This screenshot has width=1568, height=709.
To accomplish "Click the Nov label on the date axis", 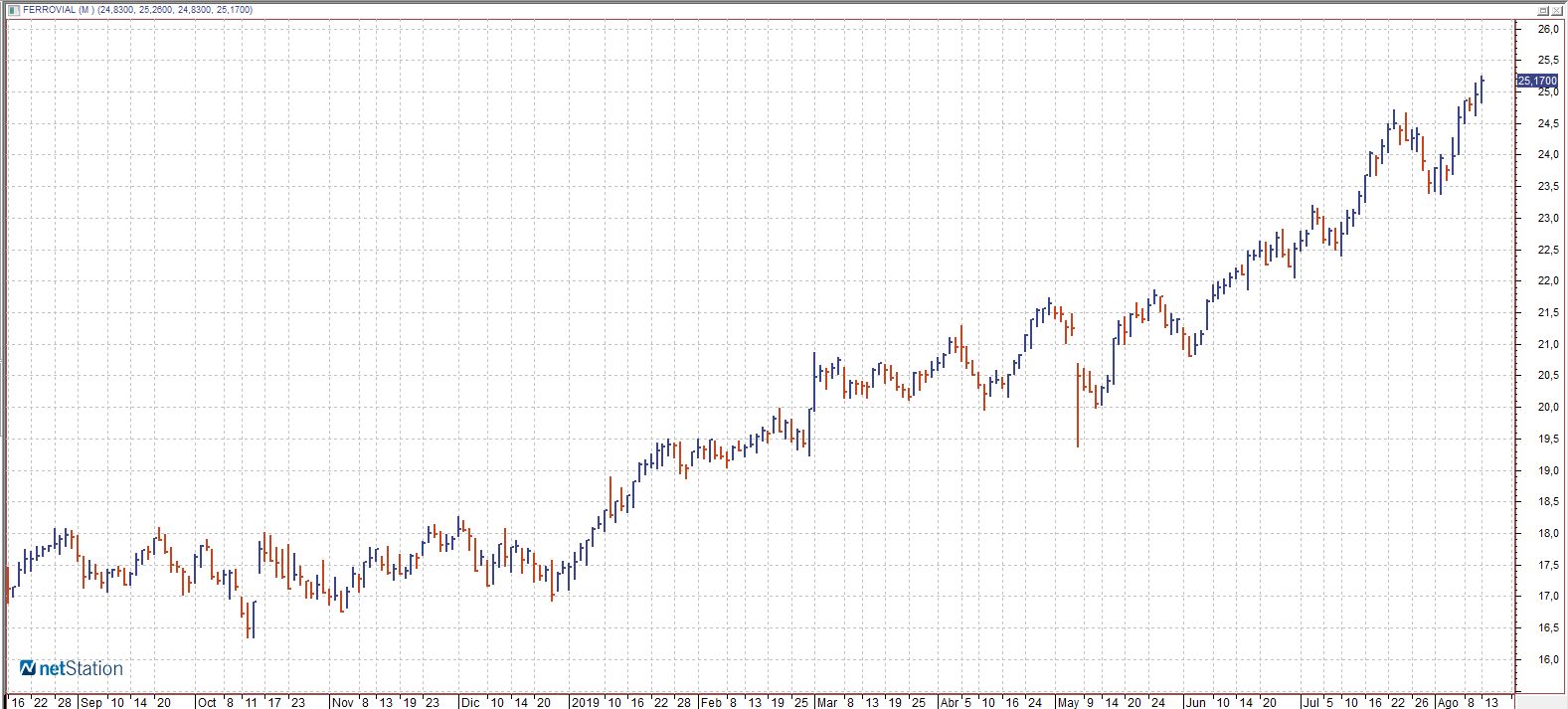I will 342,702.
